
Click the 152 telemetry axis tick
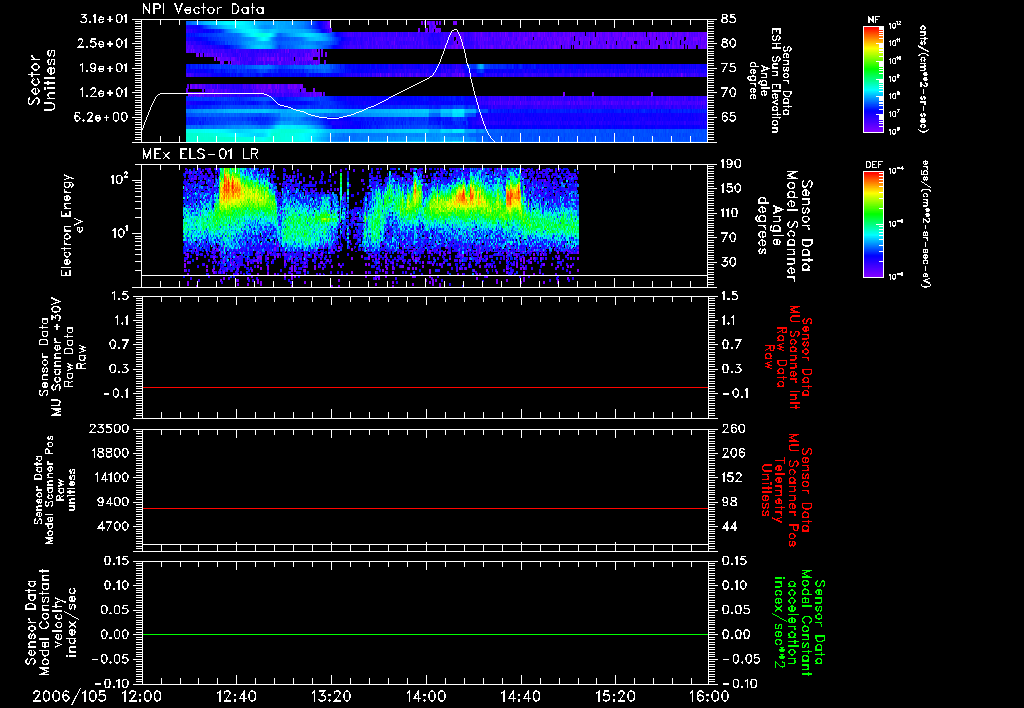[733, 477]
